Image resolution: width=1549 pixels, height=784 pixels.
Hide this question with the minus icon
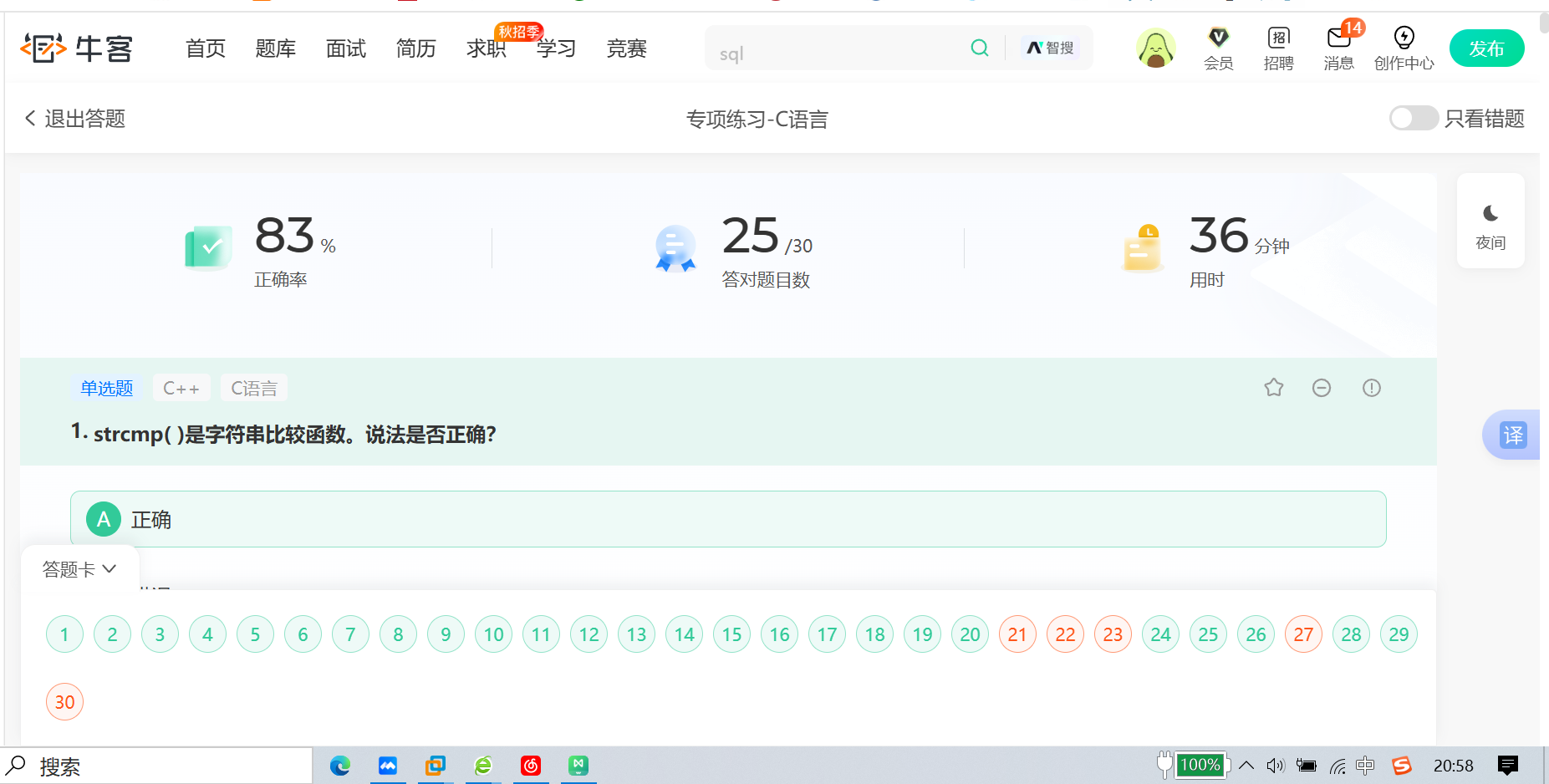1322,387
